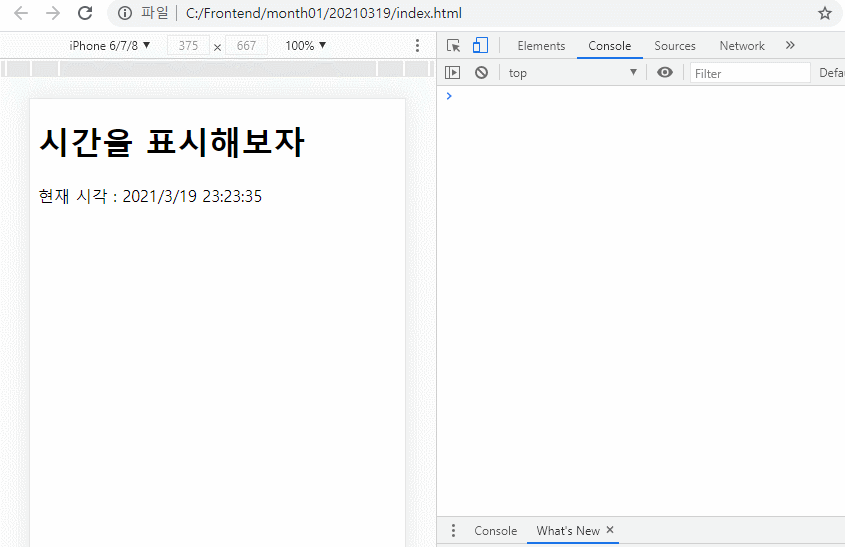Edit the viewport height field 667

pyautogui.click(x=246, y=46)
